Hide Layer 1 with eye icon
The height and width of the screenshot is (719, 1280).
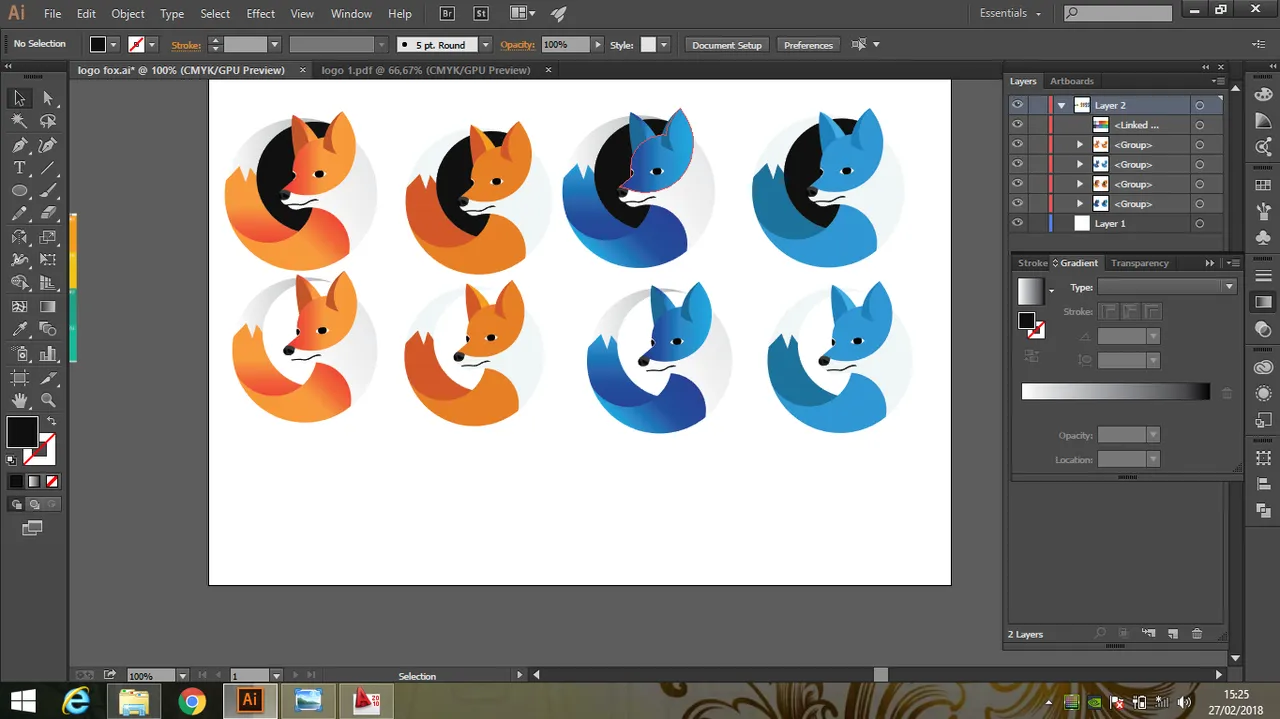1017,224
